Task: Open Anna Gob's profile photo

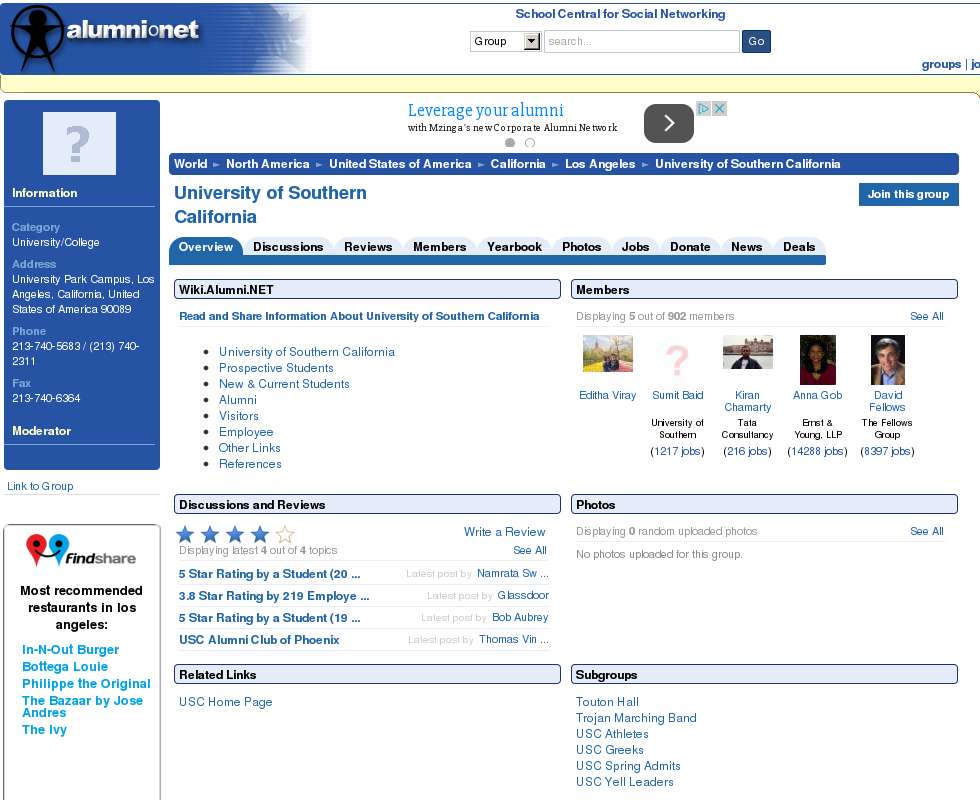Action: pyautogui.click(x=818, y=360)
